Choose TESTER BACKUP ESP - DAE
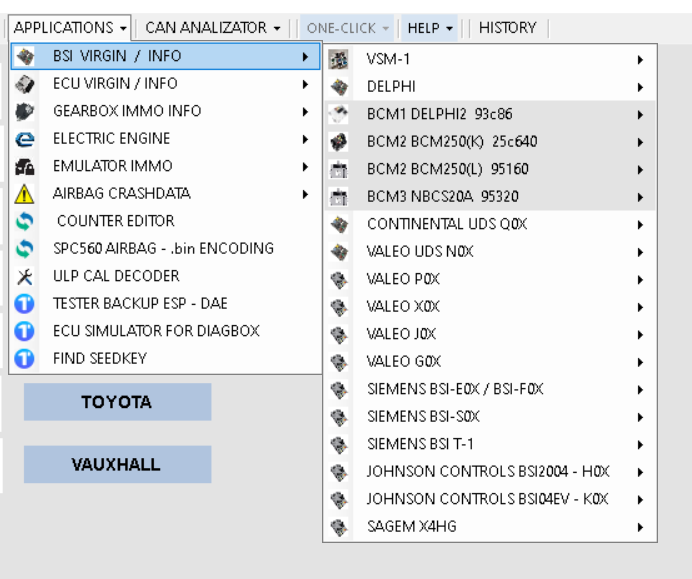 point(165,304)
